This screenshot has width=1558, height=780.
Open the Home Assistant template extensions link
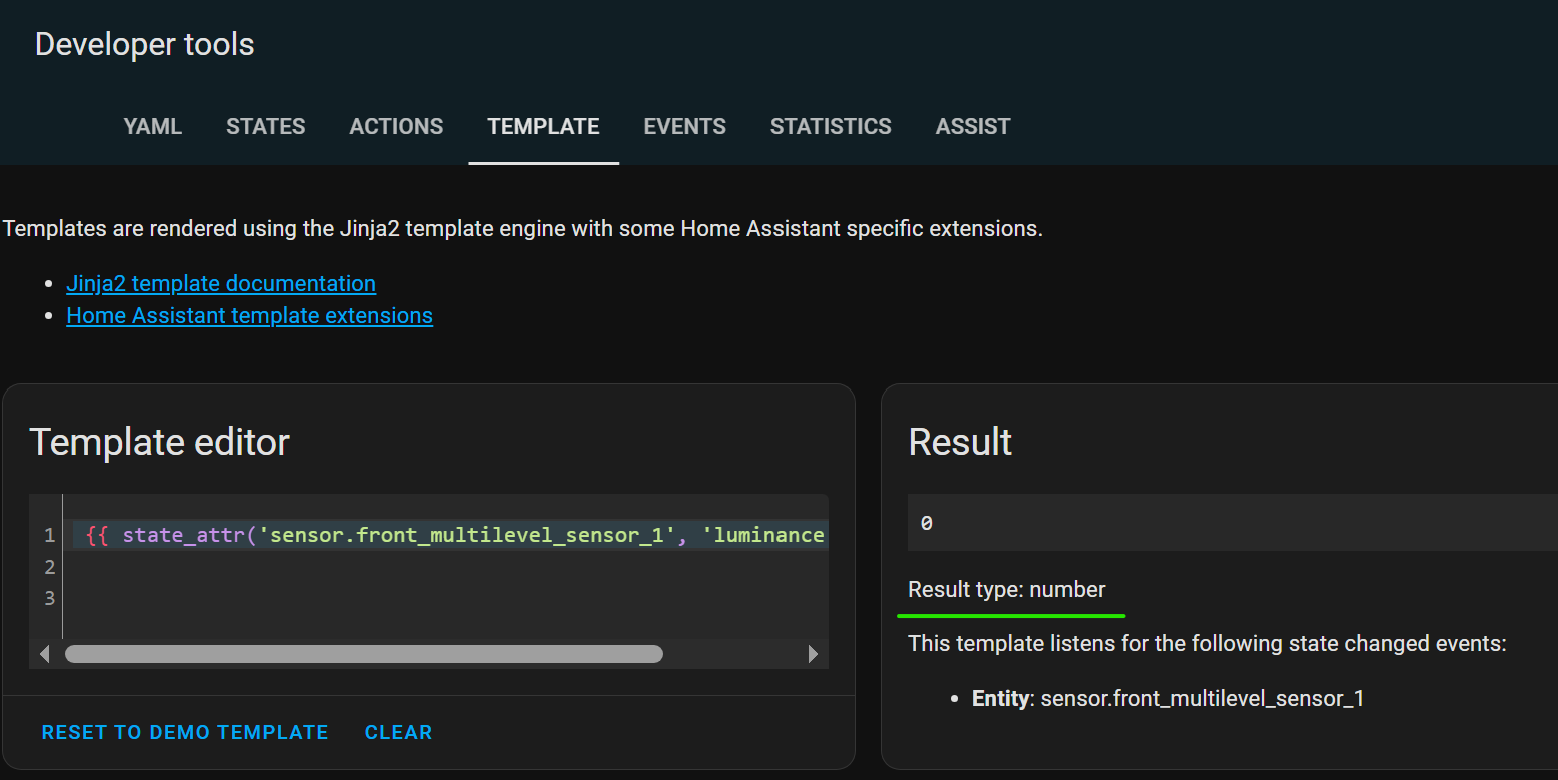(249, 316)
